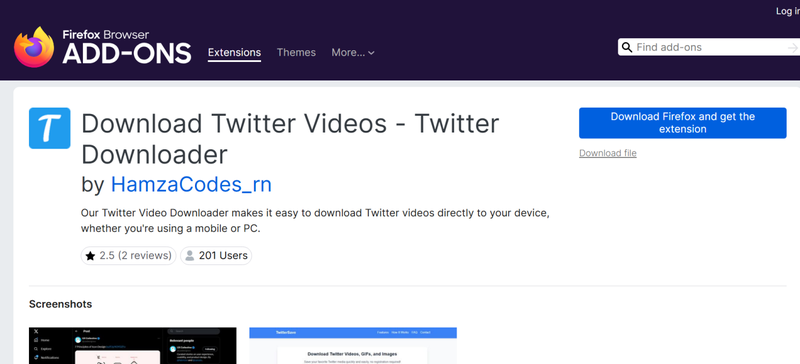Click the 201 Users badge
Screen dimensions: 800x364
216,256
